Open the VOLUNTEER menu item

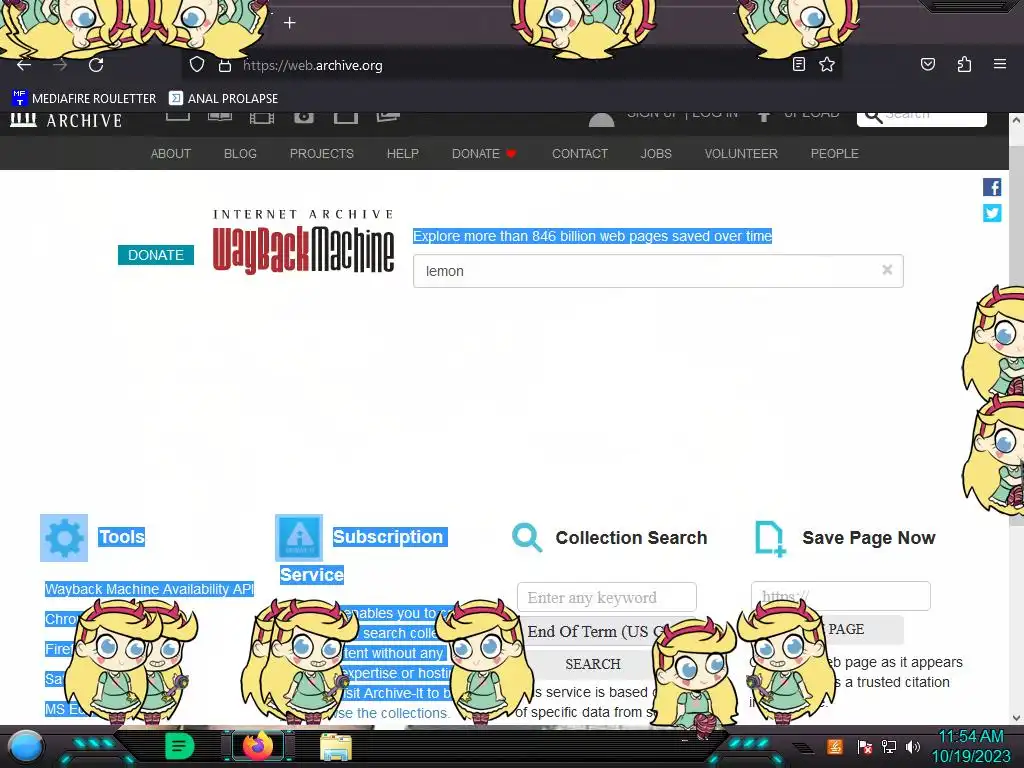(x=741, y=153)
